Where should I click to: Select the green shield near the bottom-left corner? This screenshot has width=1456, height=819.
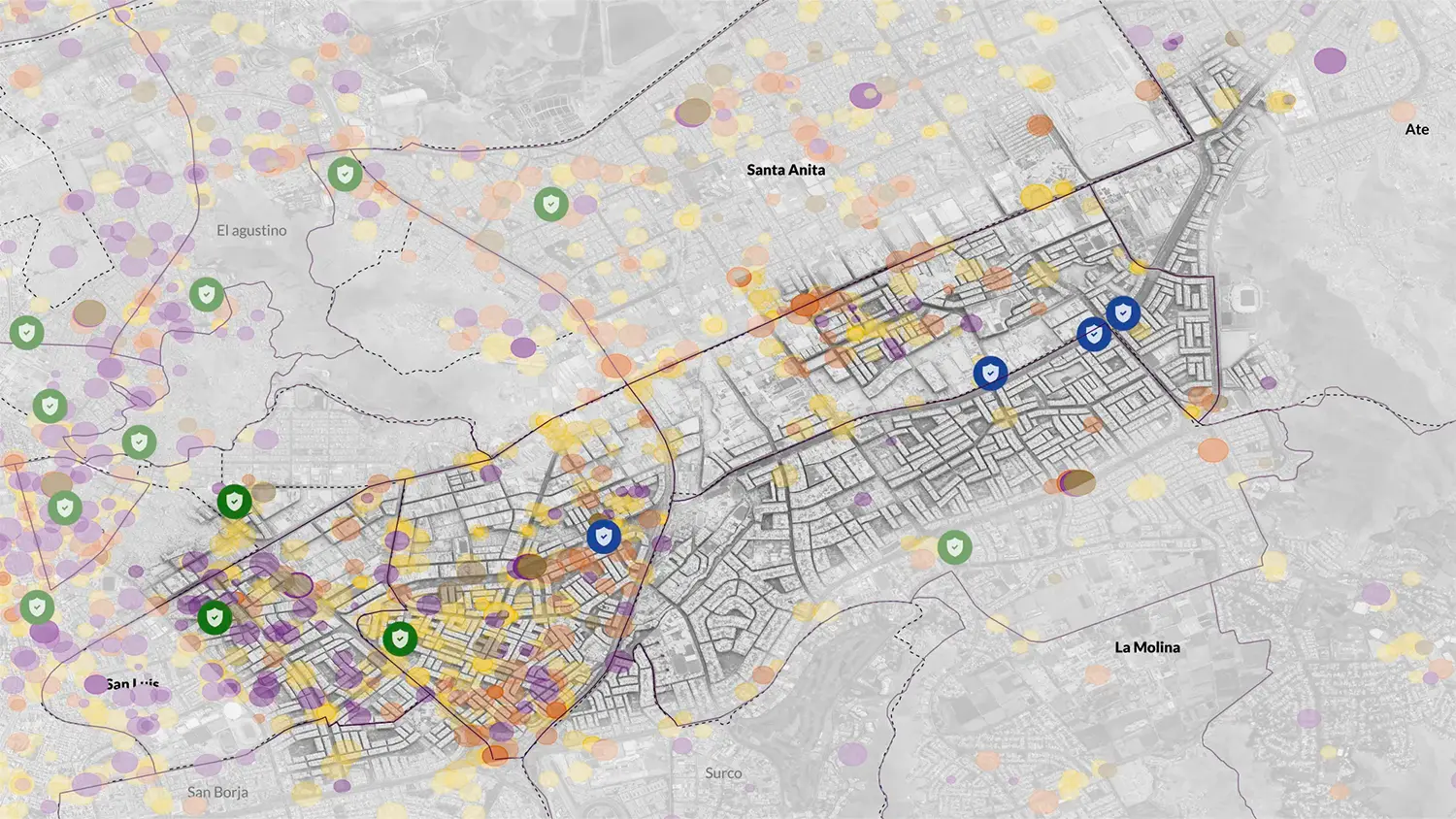(x=35, y=606)
